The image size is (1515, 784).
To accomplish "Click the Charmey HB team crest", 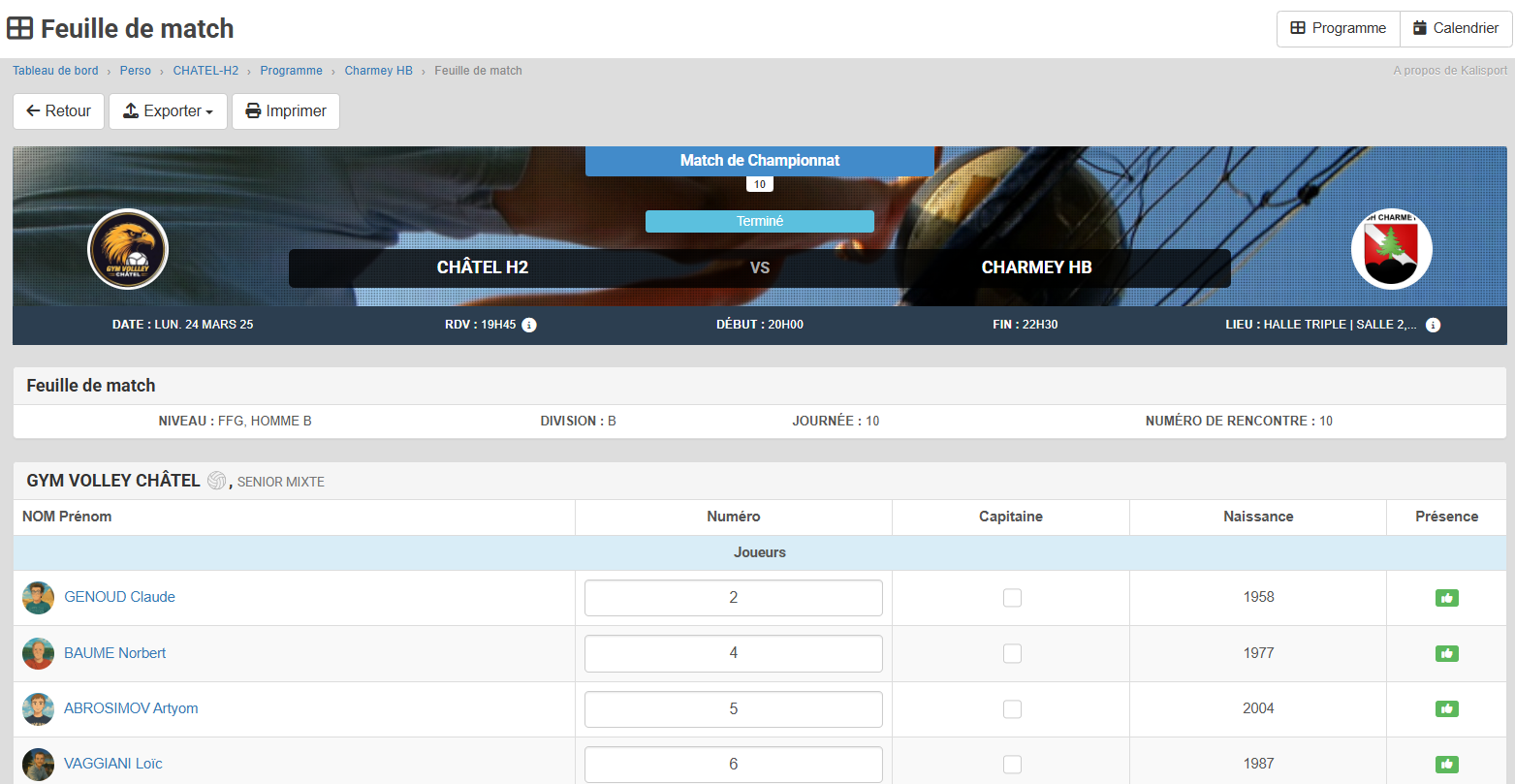I will 1391,249.
